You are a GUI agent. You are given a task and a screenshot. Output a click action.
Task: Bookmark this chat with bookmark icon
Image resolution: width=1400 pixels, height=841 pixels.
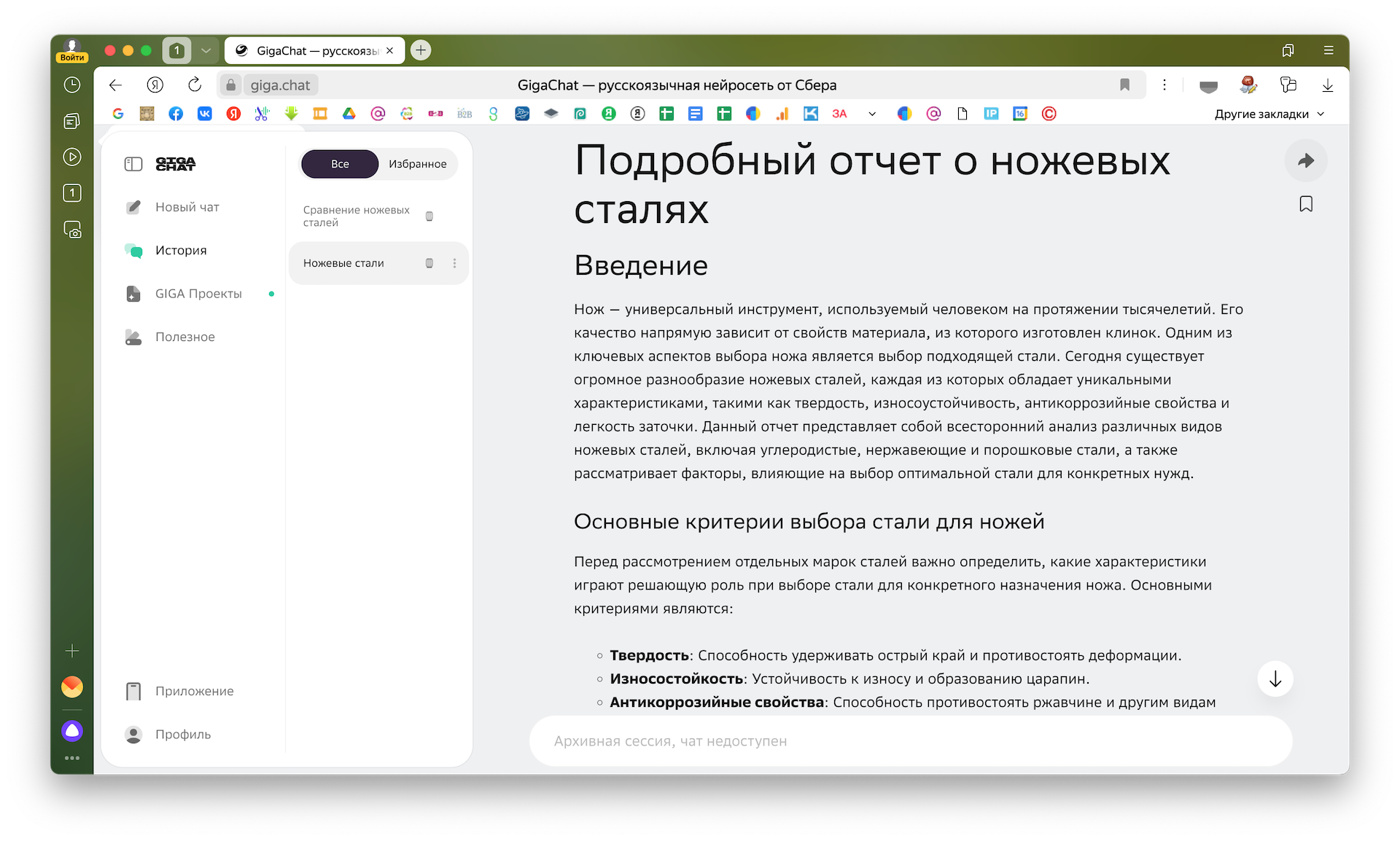[1305, 204]
